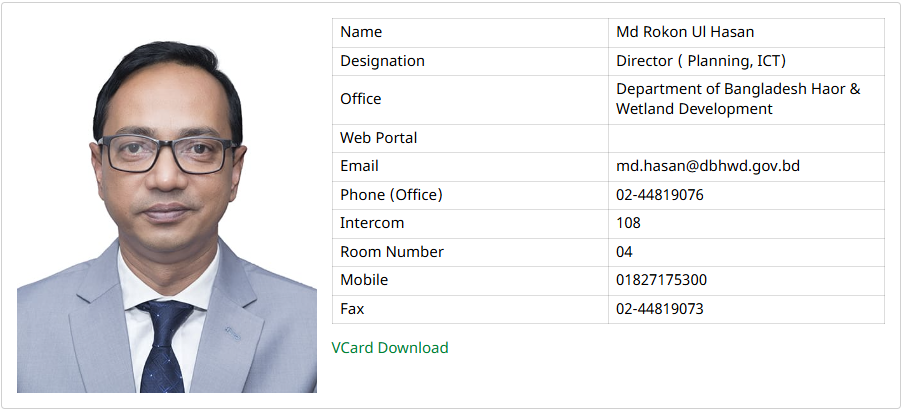Screen dimensions: 903x411
Task: Click the Phone (Office) row label
Action: (390, 195)
